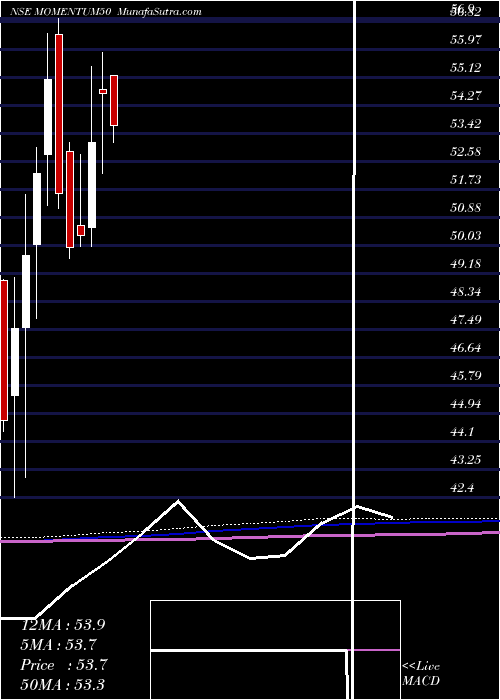The height and width of the screenshot is (700, 500).
Task: Click the Price : 53.7 readout
Action: [x=63, y=665]
